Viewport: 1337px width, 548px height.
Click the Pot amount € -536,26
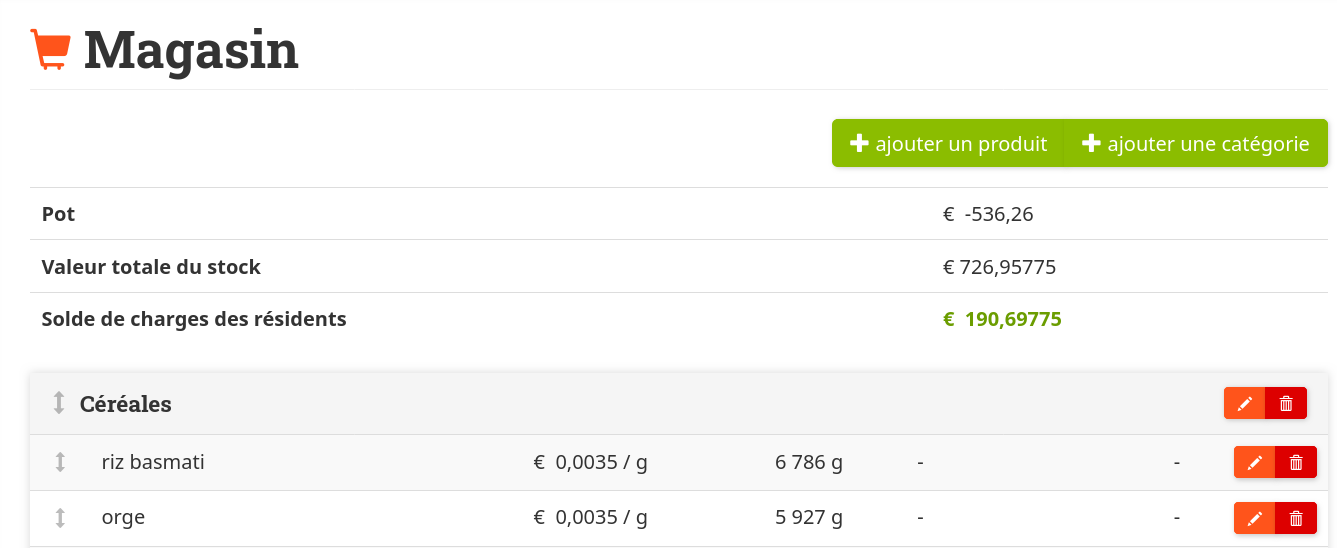[x=988, y=214]
